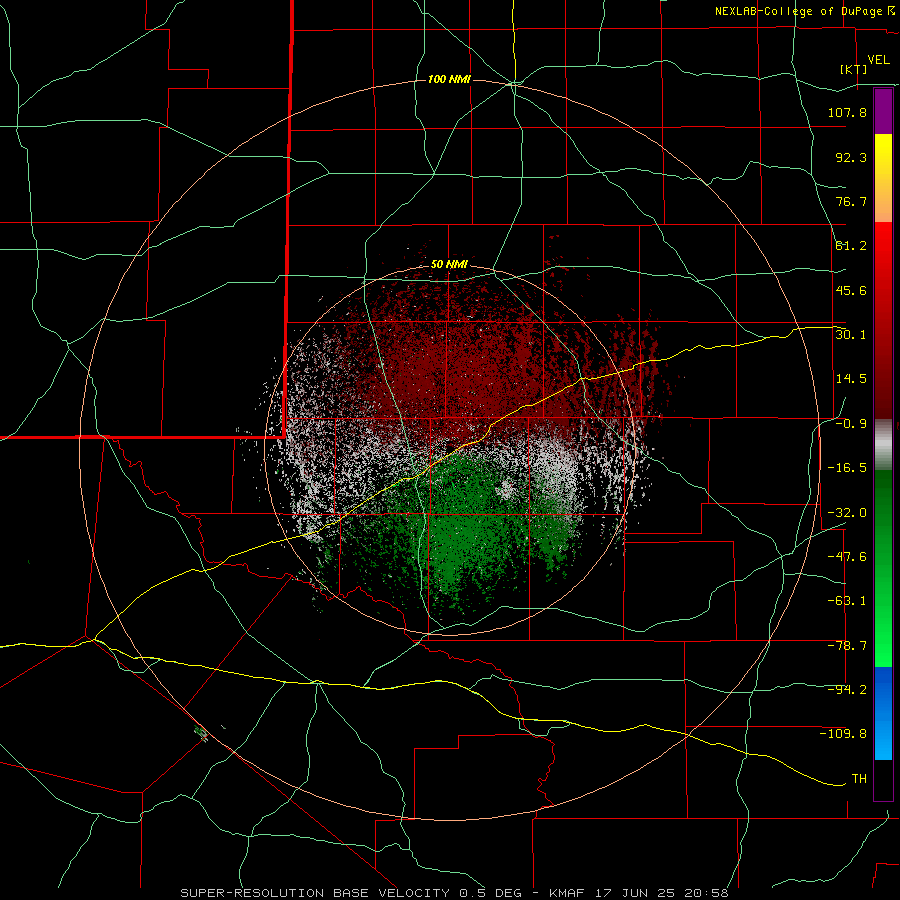Click the NEXLAB-College of DuPage watermark text
Screen dimensions: 900x900
pyautogui.click(x=804, y=11)
